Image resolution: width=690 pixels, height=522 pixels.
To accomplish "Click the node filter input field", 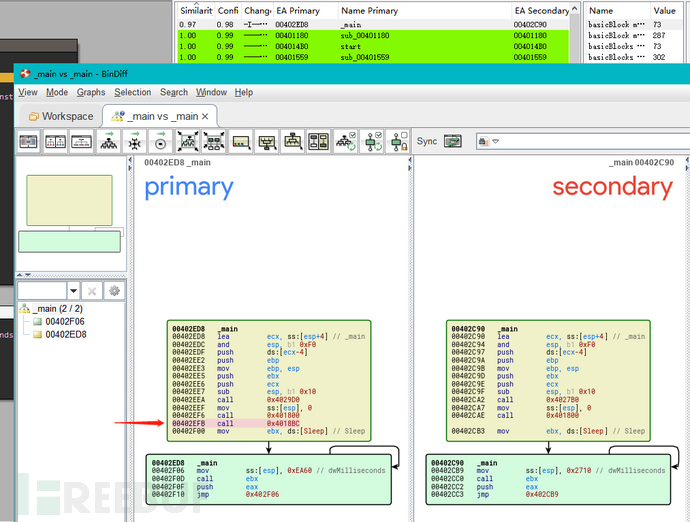I will 42,290.
